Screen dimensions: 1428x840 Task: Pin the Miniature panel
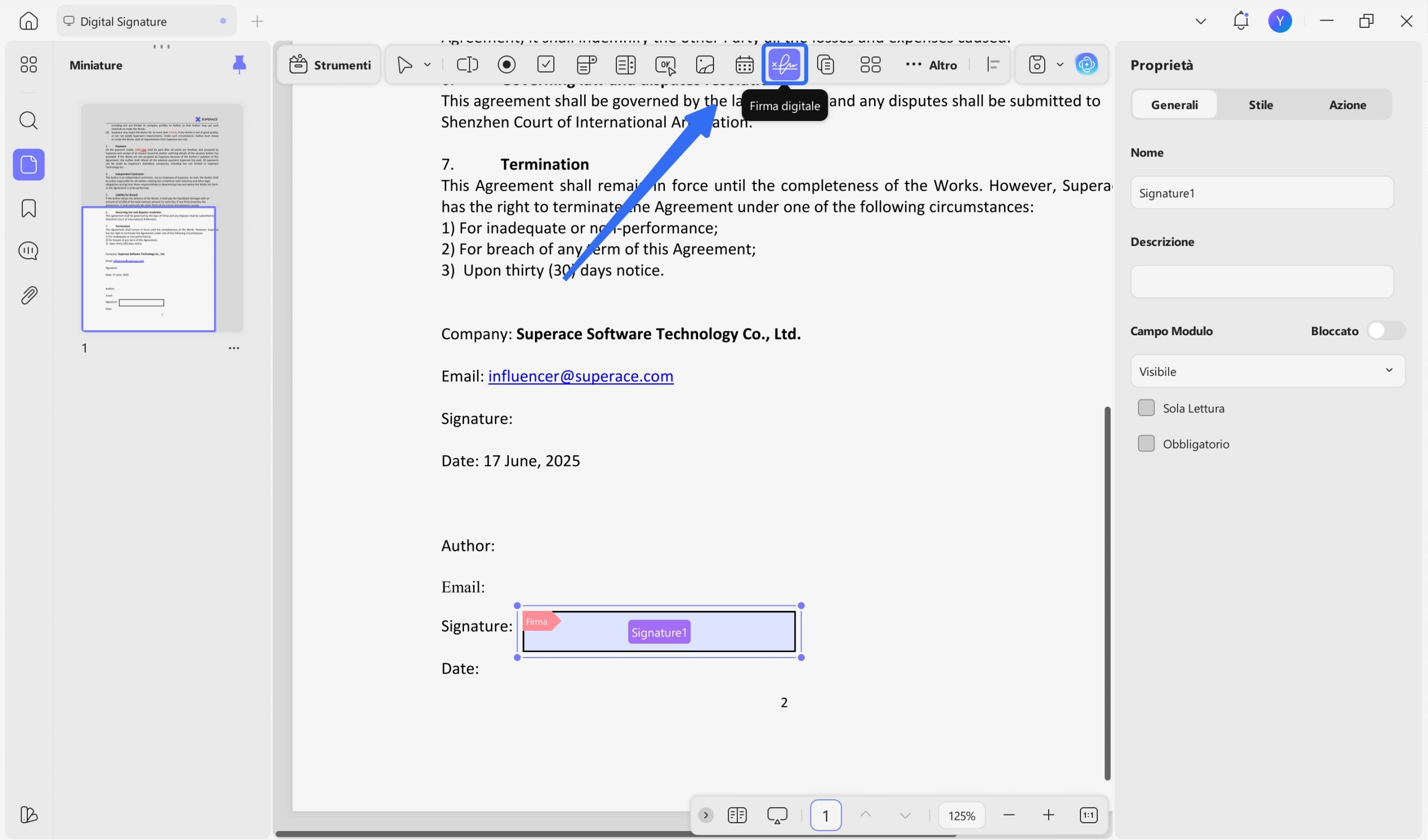coord(239,65)
